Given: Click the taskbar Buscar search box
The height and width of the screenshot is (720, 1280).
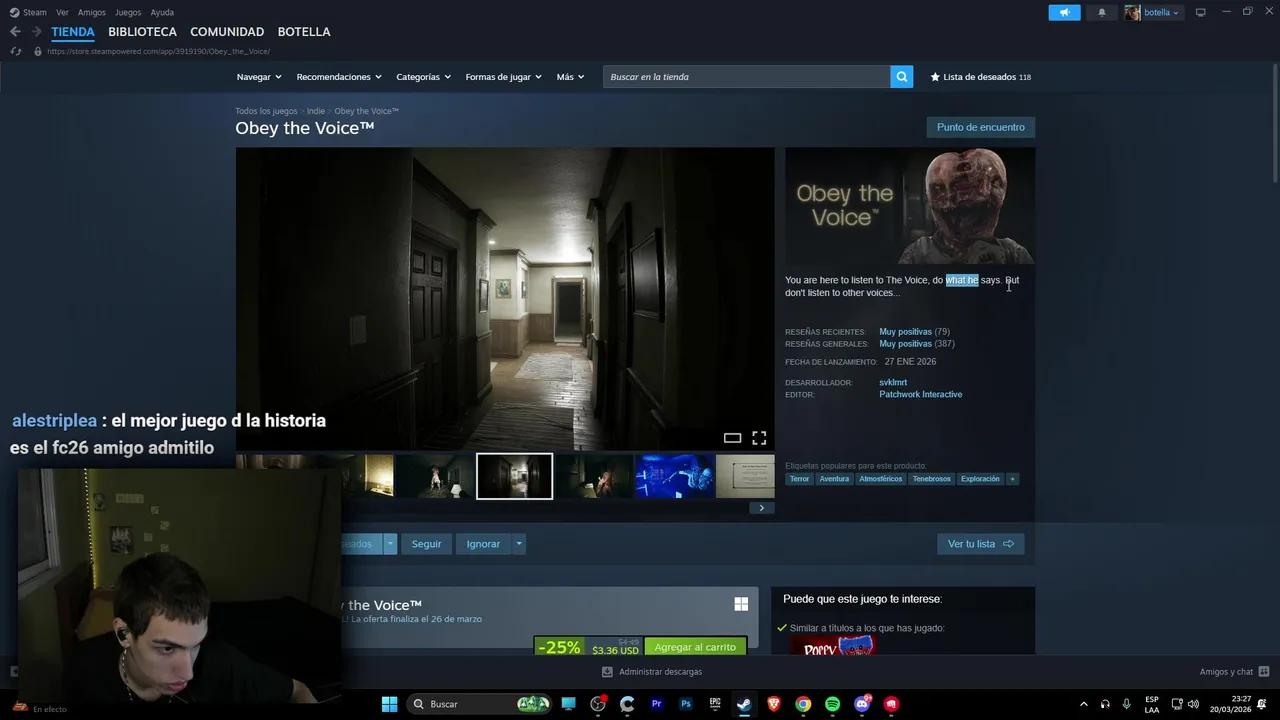Looking at the screenshot, I should click(x=480, y=704).
